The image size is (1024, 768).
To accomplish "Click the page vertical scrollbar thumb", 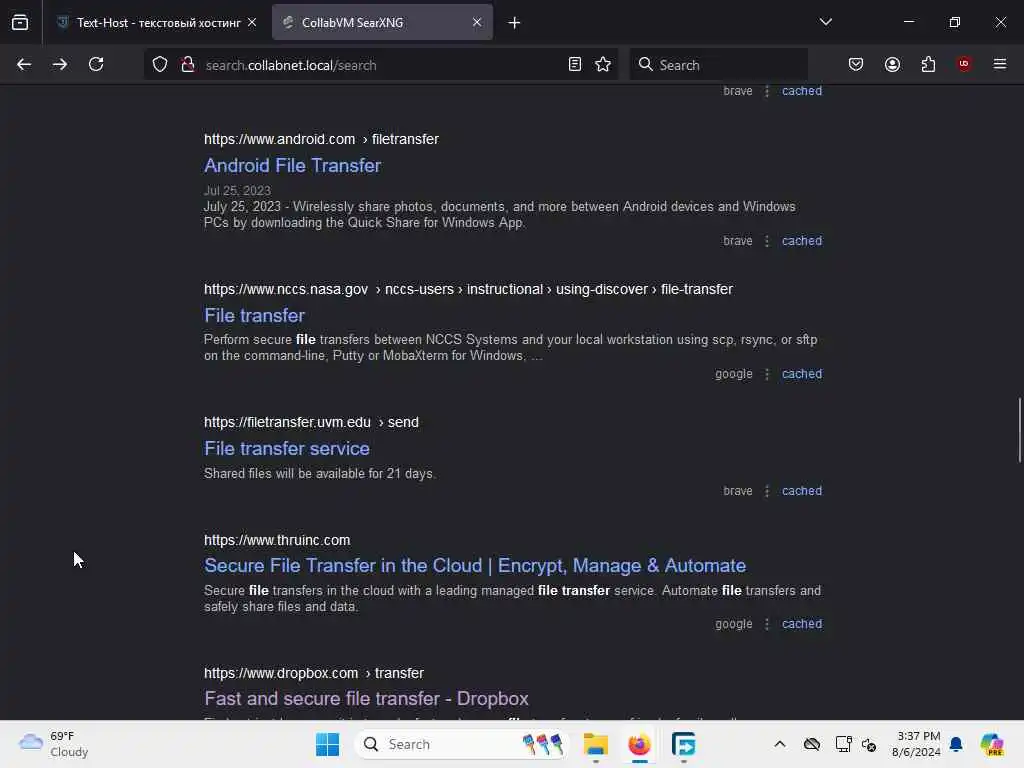I will coord(1019,430).
